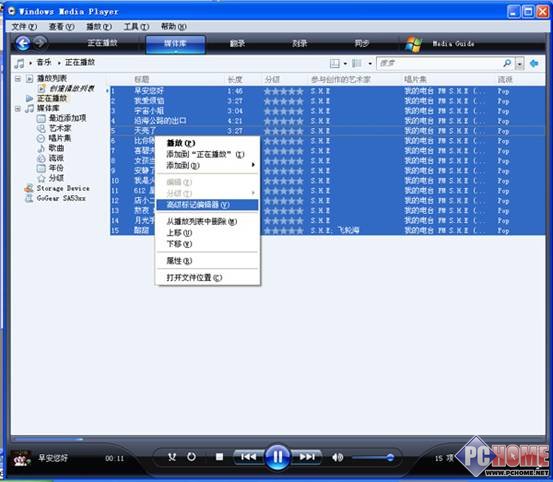Mute the speaker volume icon
Screen dimensions: 553x482
338,457
